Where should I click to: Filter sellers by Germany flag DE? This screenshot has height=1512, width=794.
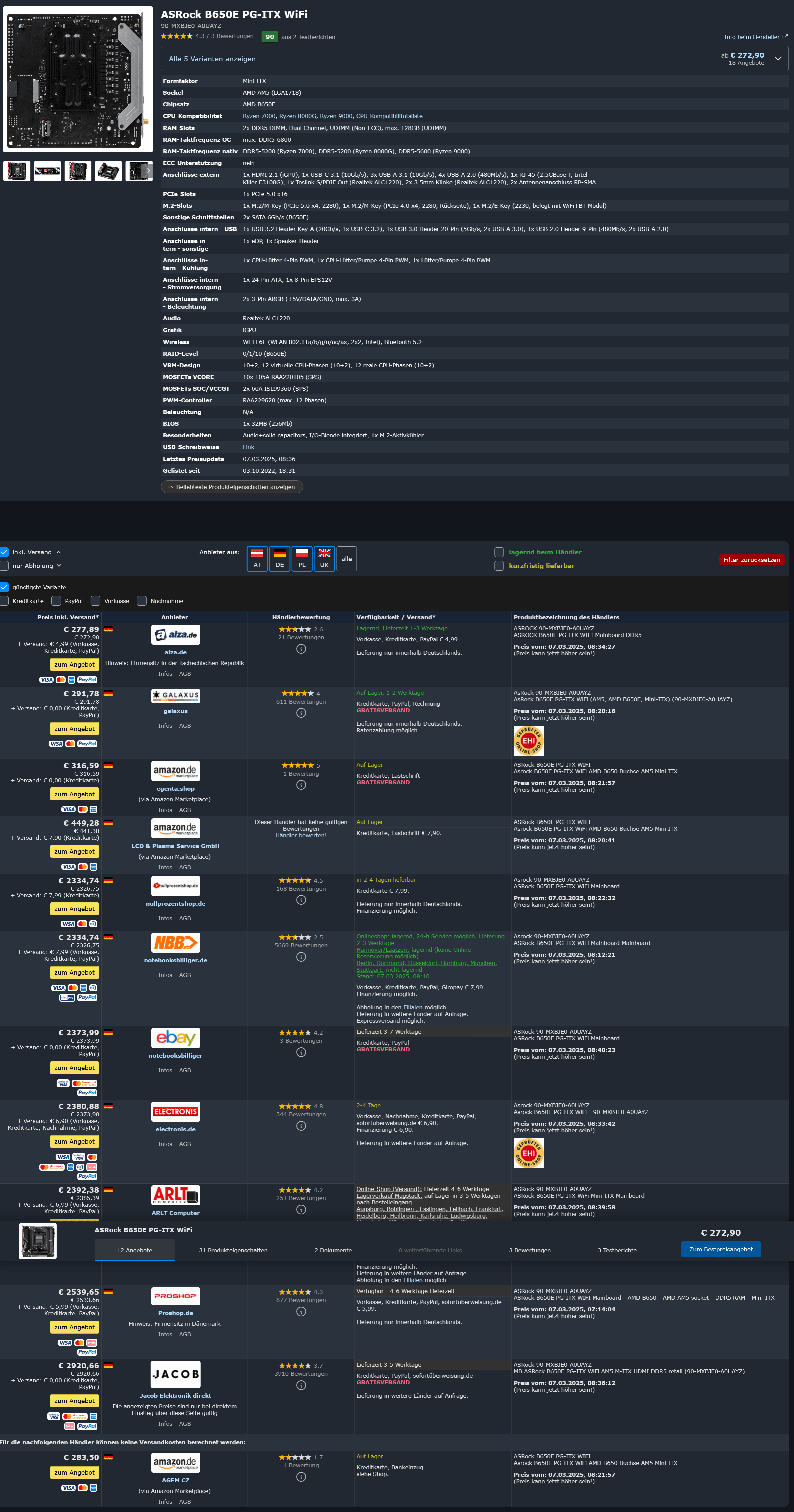pyautogui.click(x=279, y=558)
